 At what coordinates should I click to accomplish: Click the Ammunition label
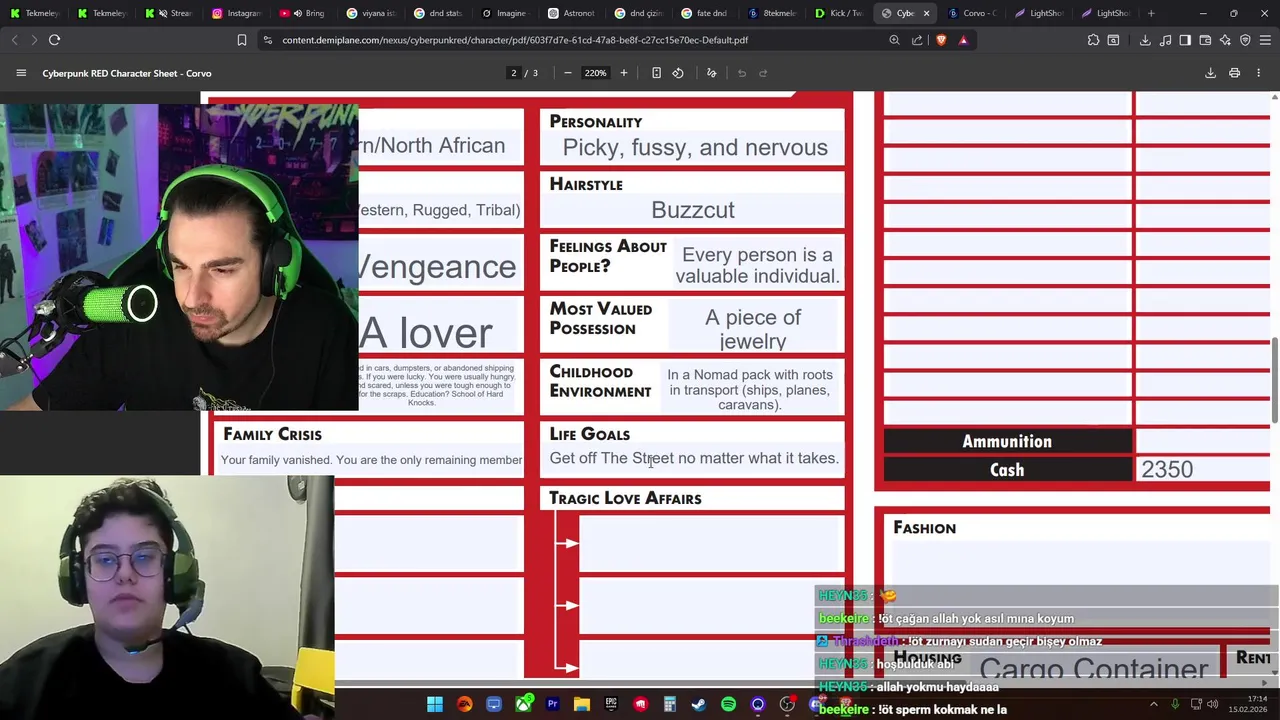tap(1007, 441)
